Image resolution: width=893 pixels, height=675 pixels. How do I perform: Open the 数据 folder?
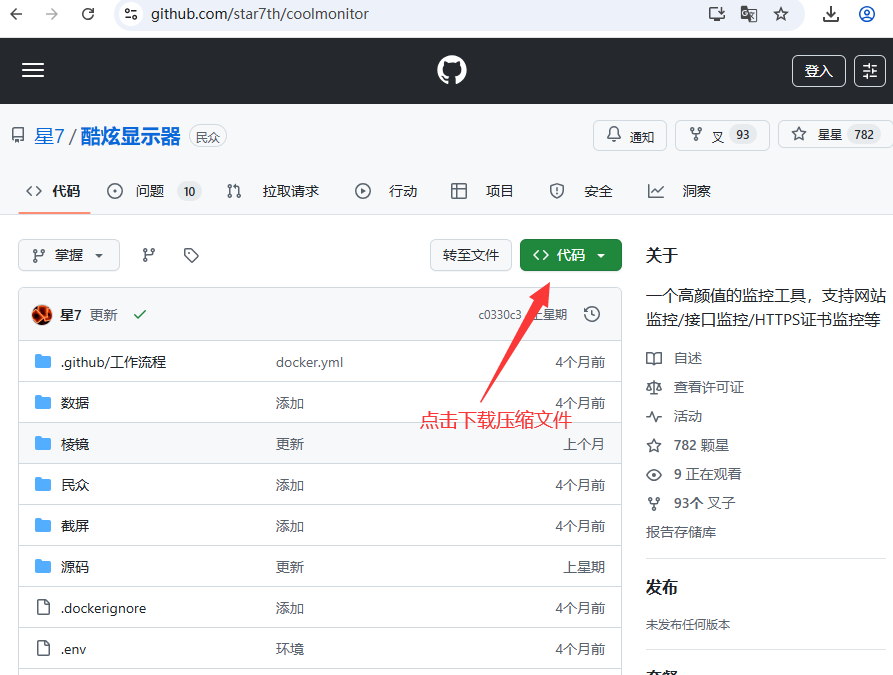(x=75, y=403)
